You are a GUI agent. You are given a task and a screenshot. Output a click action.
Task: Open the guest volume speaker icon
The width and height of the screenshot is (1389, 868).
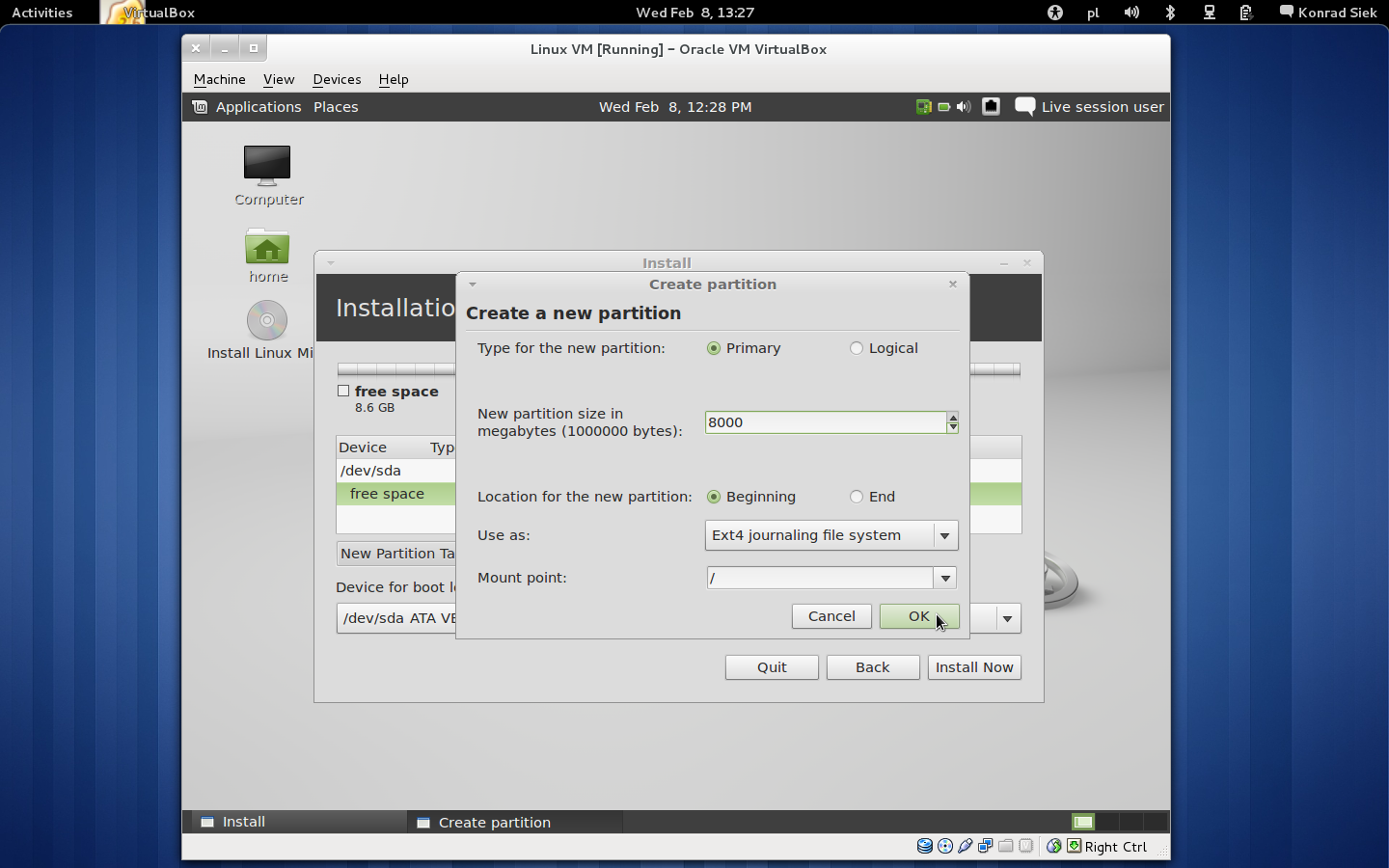point(964,107)
